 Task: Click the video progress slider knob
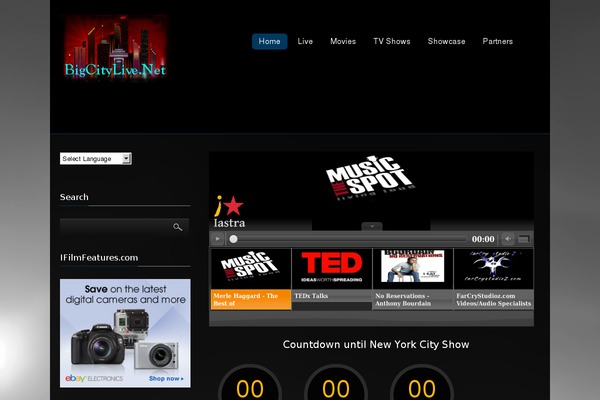(x=233, y=239)
